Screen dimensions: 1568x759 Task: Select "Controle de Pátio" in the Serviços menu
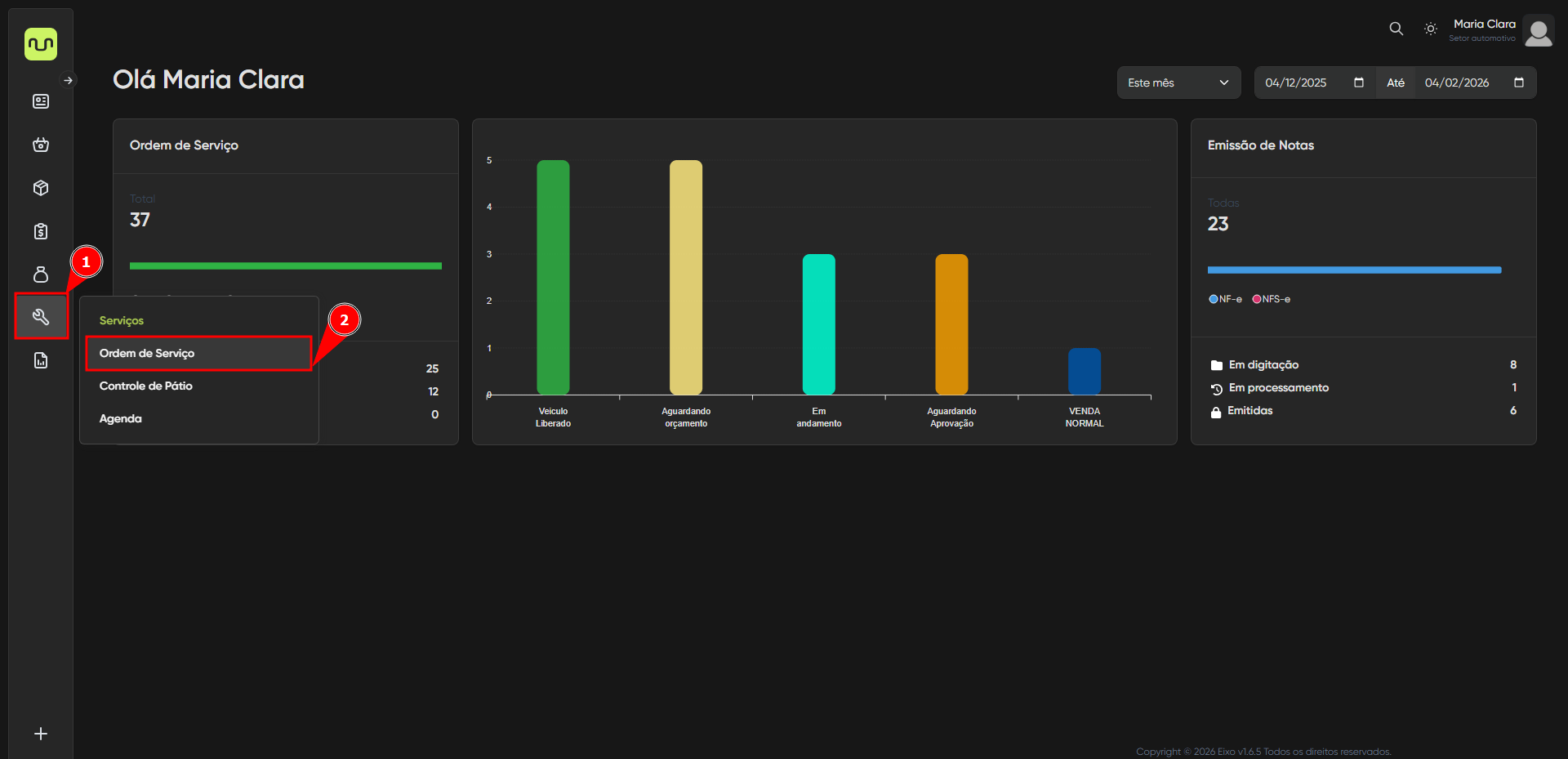coord(146,386)
